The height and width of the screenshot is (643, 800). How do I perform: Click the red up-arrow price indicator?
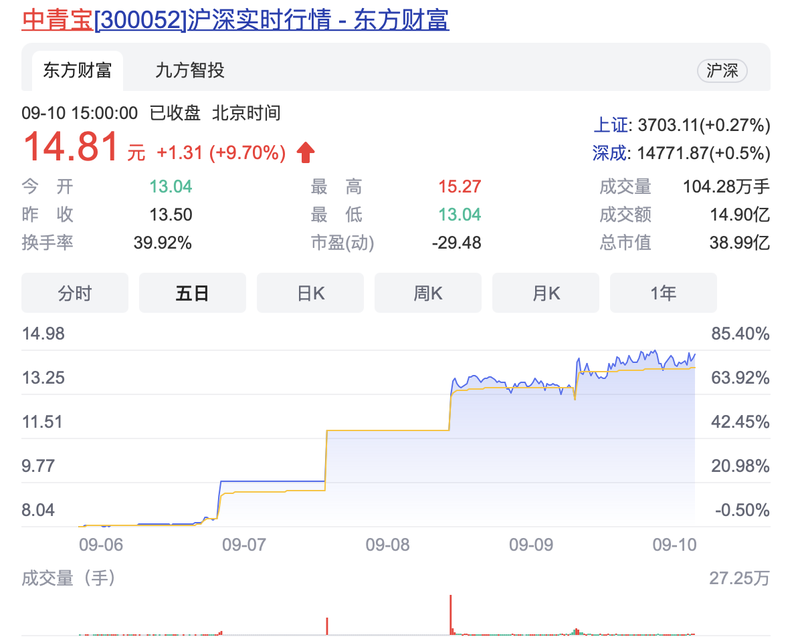[306, 152]
